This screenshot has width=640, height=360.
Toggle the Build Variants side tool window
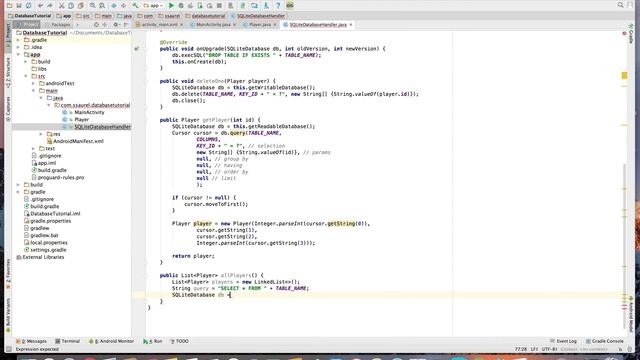8,315
